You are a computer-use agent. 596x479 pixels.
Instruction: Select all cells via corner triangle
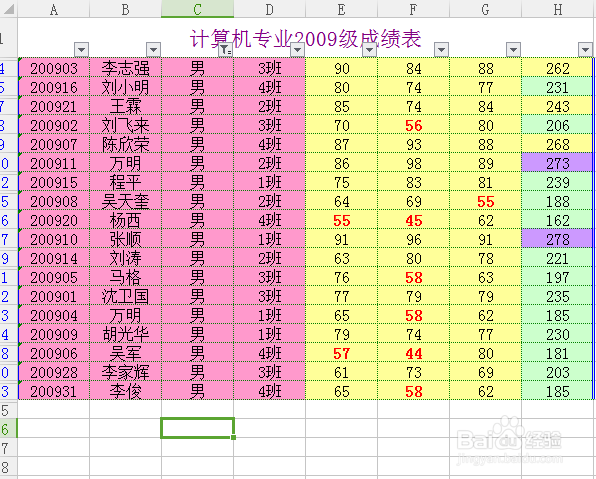click(8, 8)
